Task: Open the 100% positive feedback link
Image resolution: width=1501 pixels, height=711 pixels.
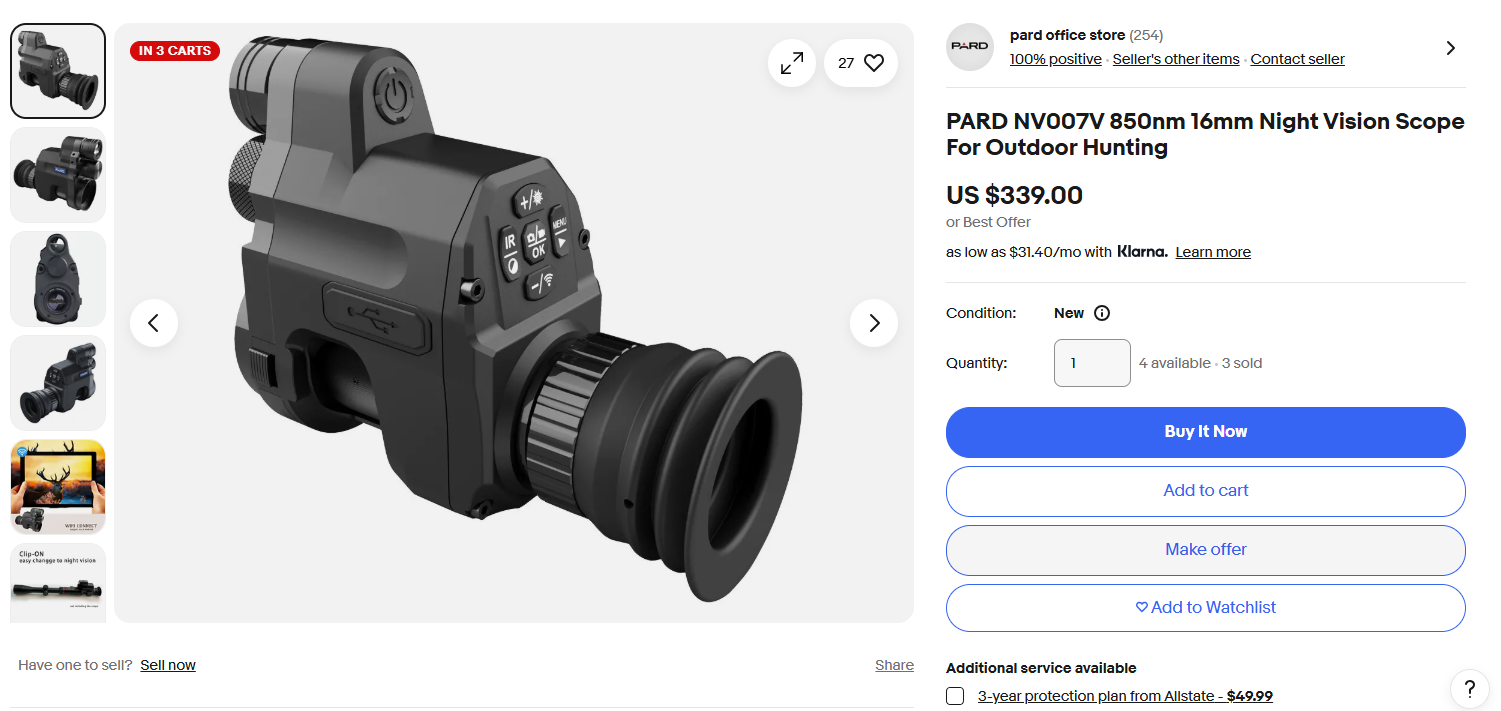Action: (1056, 59)
